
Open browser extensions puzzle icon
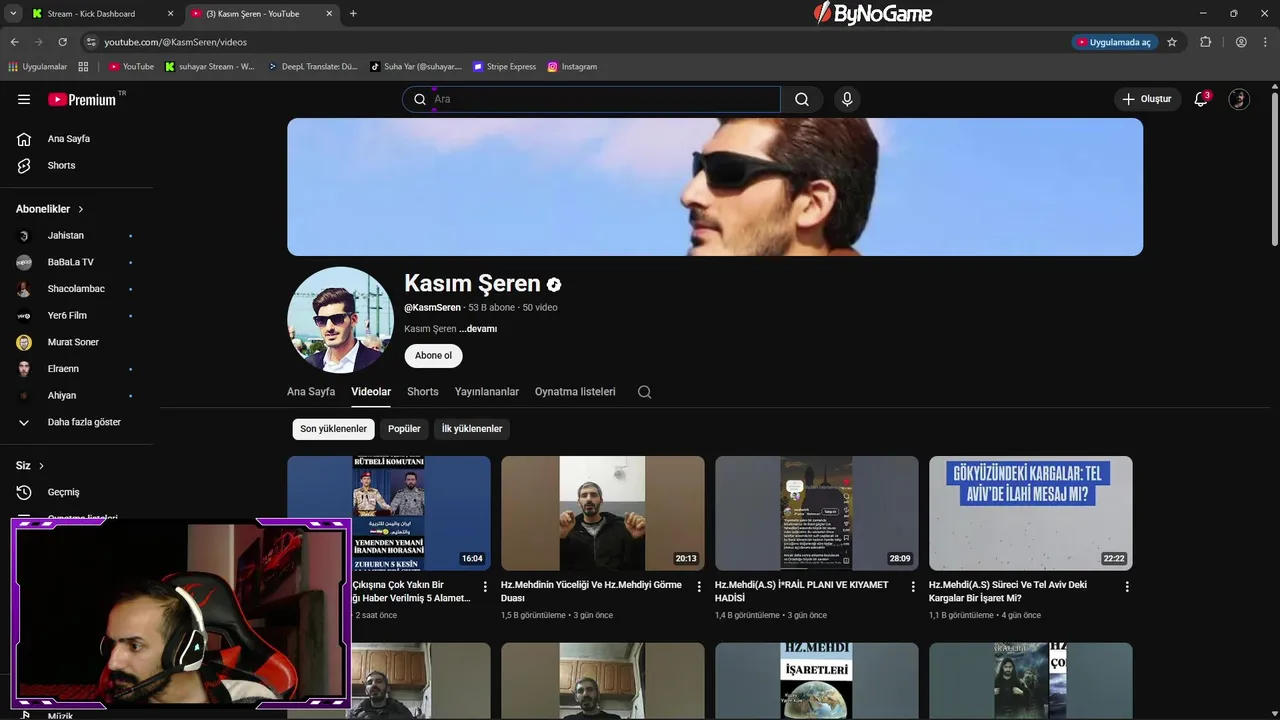(x=1205, y=42)
